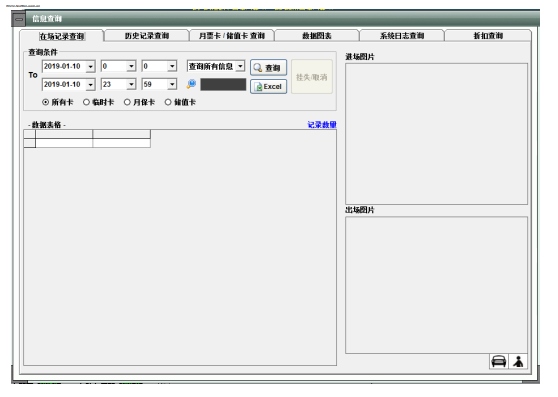Select the 临时卡 radio button
The width and height of the screenshot is (558, 397).
[x=86, y=102]
